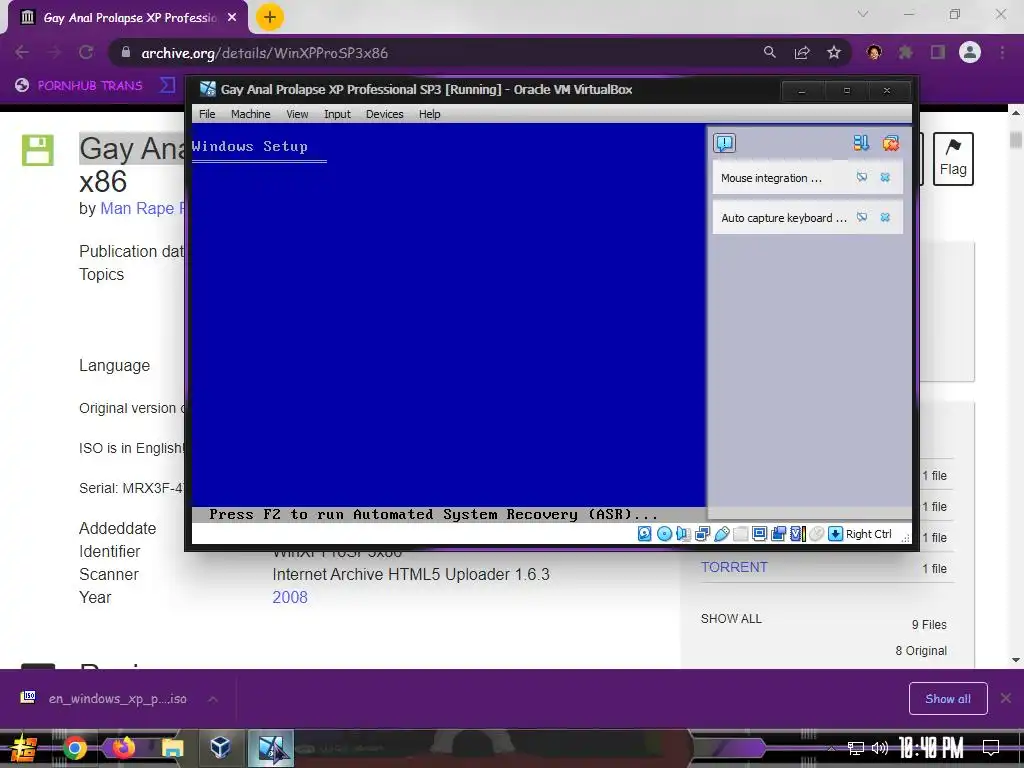Click the optical disc status icon
The image size is (1024, 768).
click(664, 534)
